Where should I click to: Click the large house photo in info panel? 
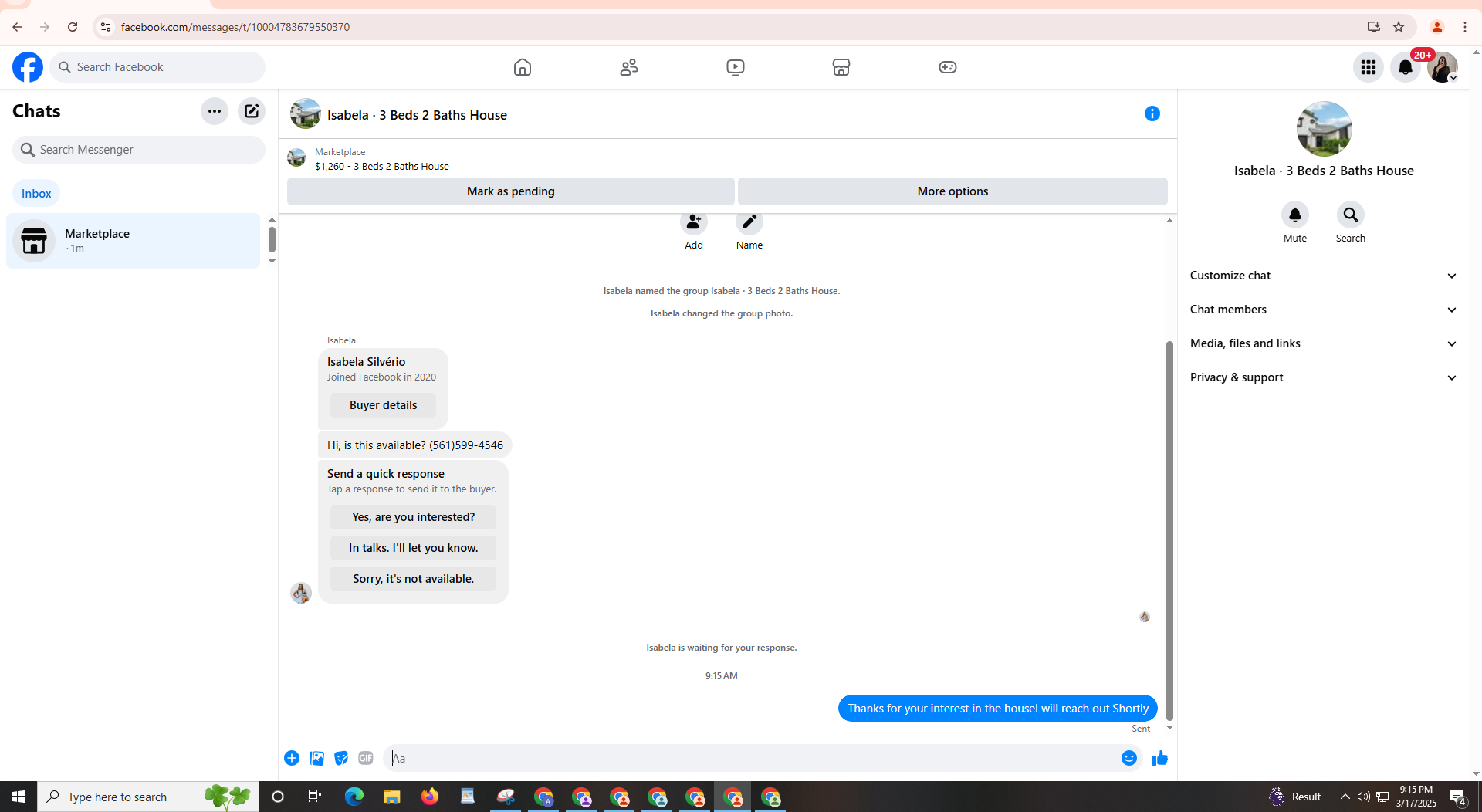1324,129
